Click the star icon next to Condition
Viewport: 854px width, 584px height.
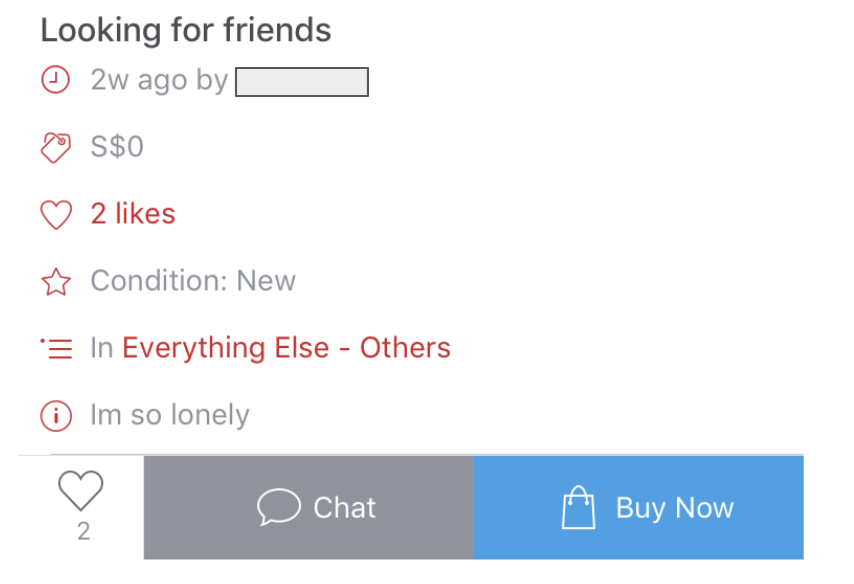coord(56,282)
